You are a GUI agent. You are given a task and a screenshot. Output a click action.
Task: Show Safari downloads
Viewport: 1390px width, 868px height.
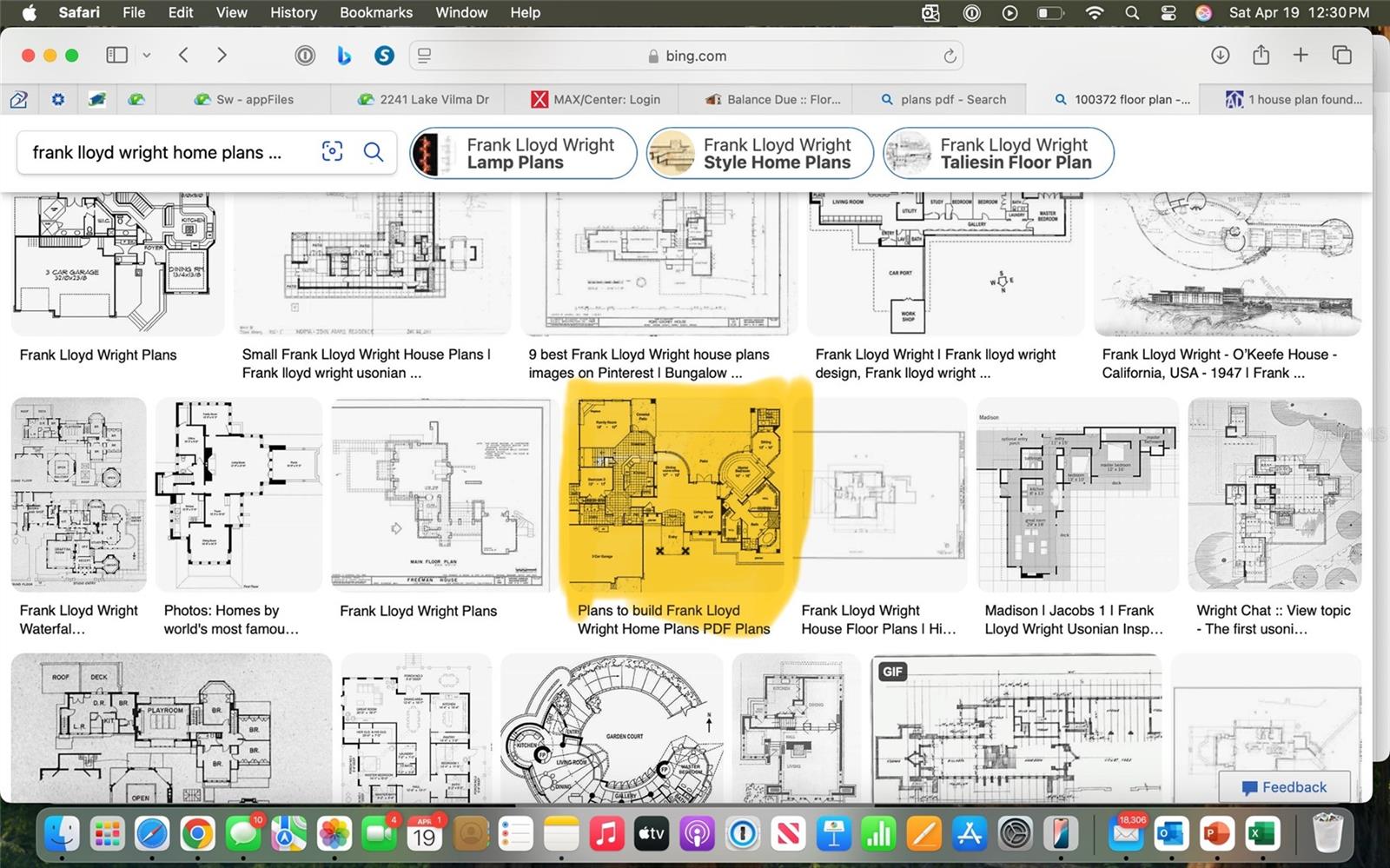pyautogui.click(x=1220, y=56)
